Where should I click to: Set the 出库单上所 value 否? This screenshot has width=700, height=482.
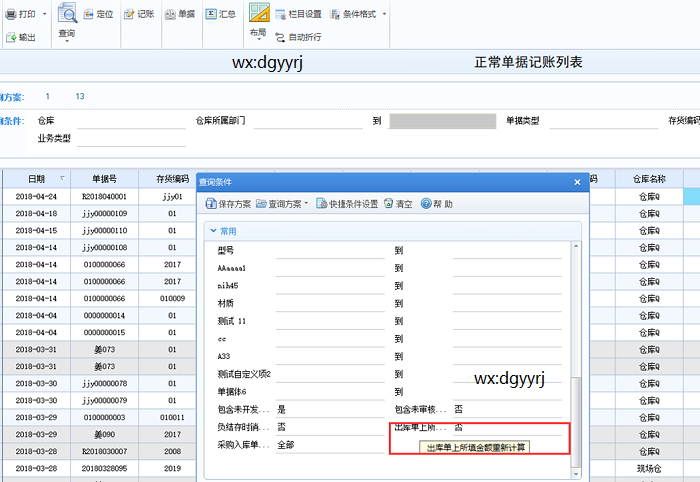pyautogui.click(x=507, y=428)
